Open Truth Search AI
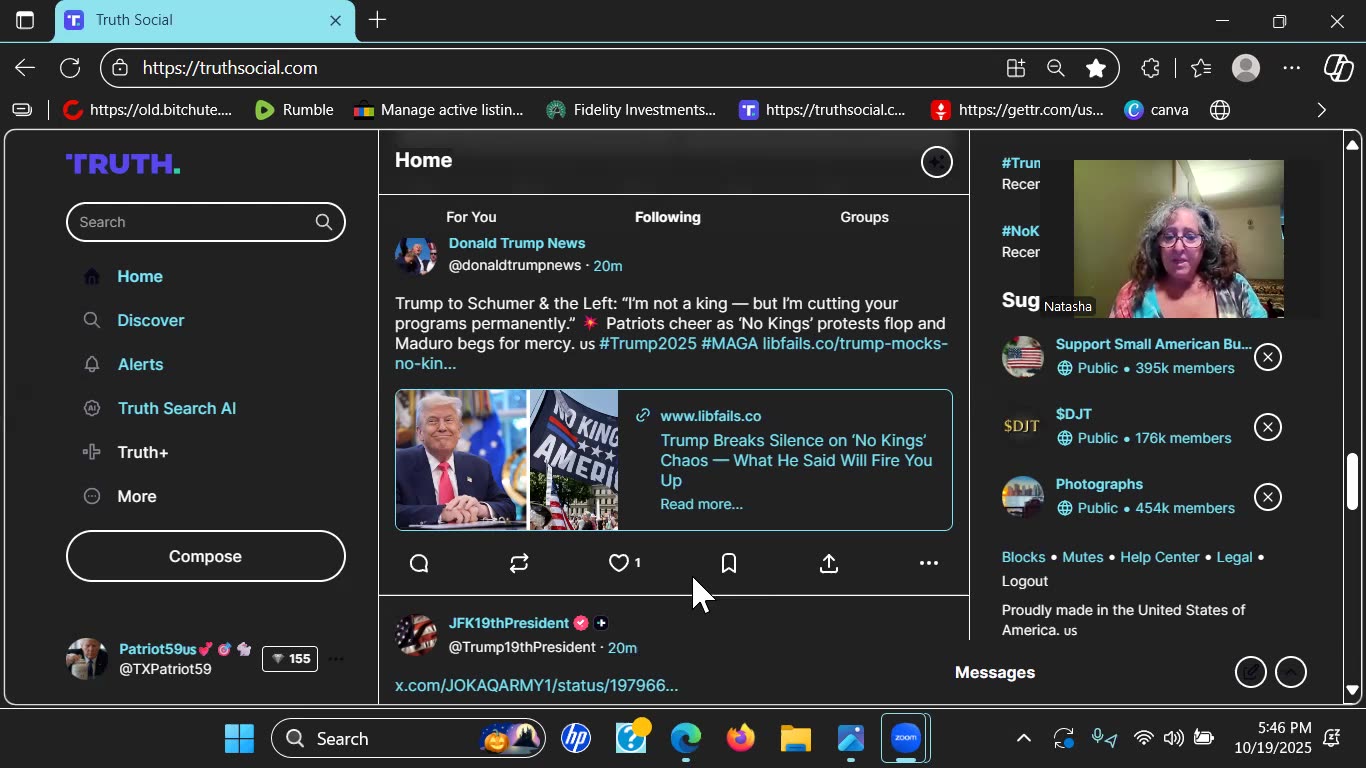Viewport: 1366px width, 768px height. [177, 409]
